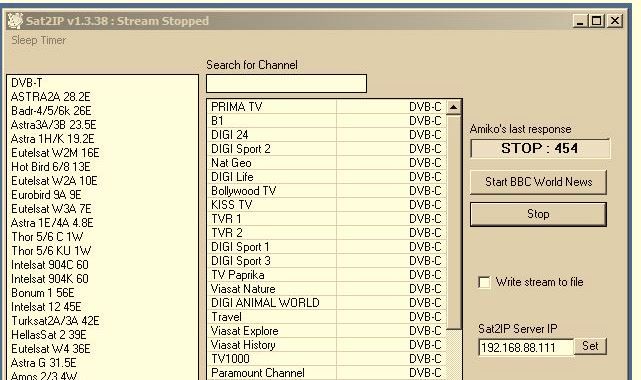Viewport: 641px width, 380px height.
Task: Select PRIMA TV channel
Action: click(x=327, y=107)
